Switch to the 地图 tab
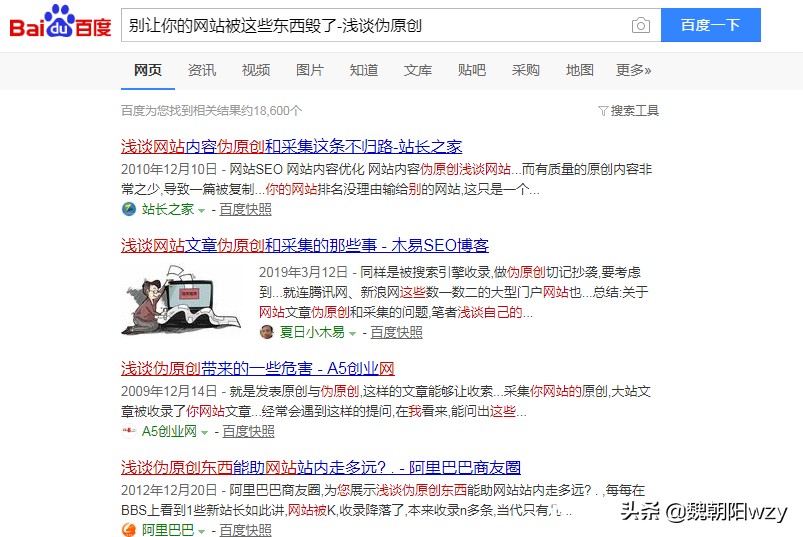The height and width of the screenshot is (537, 803). click(580, 70)
